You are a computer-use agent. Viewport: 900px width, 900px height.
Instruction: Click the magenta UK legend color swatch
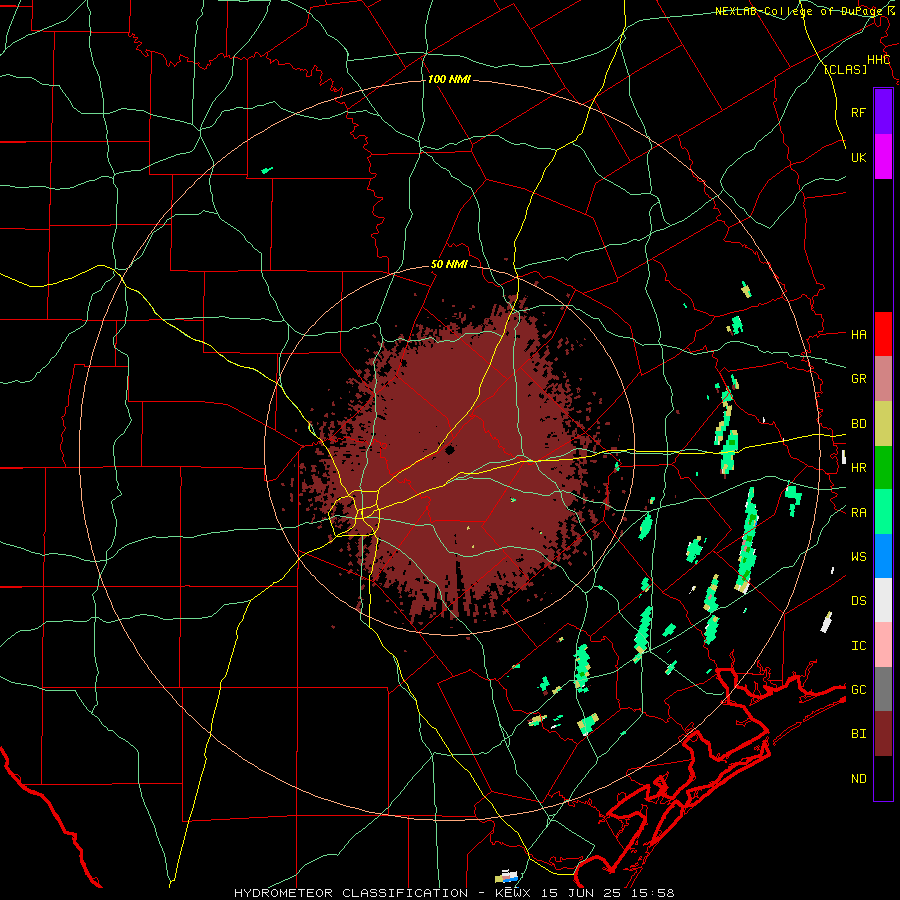click(883, 156)
